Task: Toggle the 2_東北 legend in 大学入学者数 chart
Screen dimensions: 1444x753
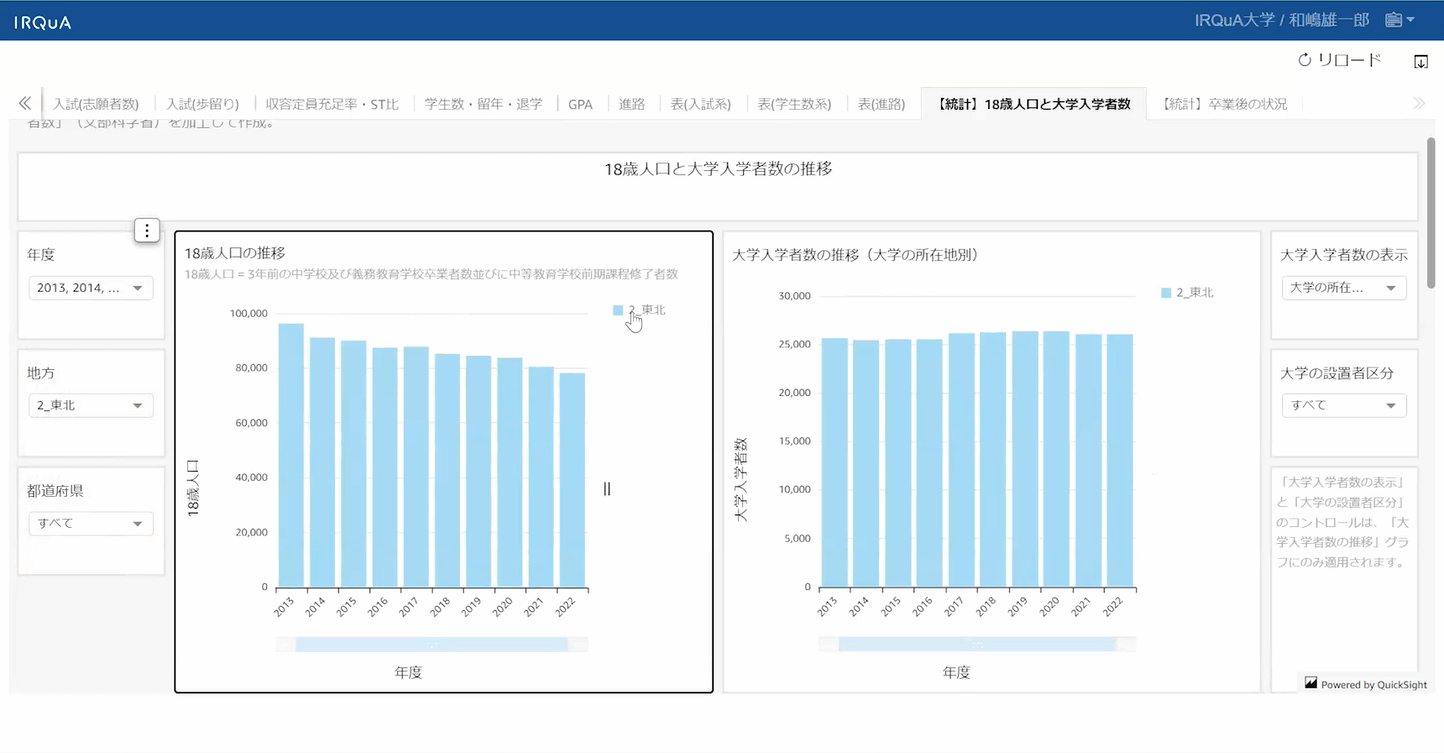Action: coord(1188,293)
